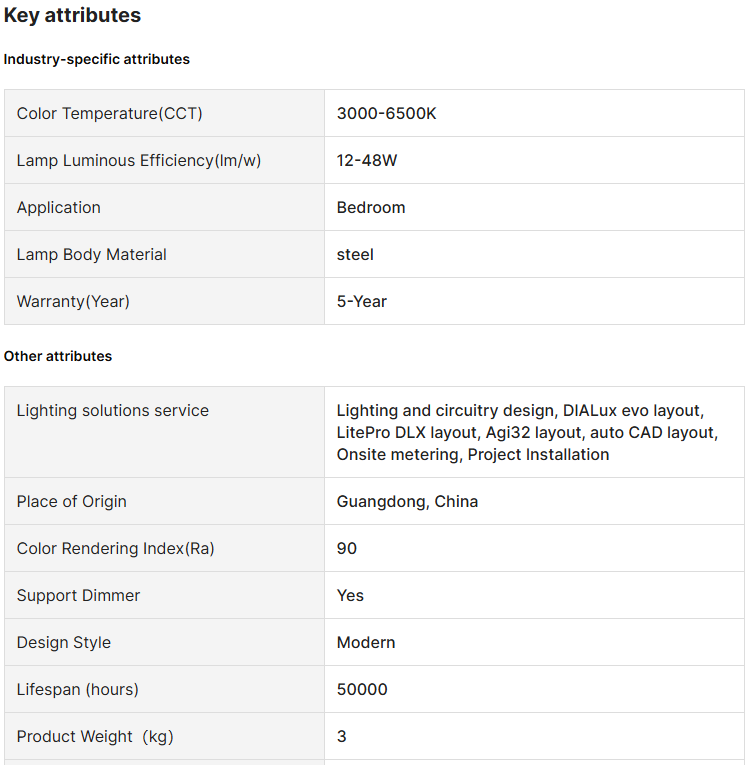Select the Color Temperature(CCT) label cell
Viewport: 751px width, 765px height.
(110, 114)
